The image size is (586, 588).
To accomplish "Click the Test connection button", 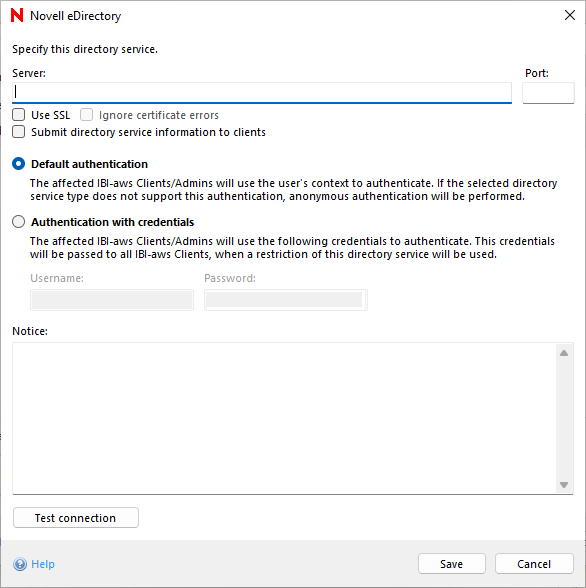I will (76, 518).
